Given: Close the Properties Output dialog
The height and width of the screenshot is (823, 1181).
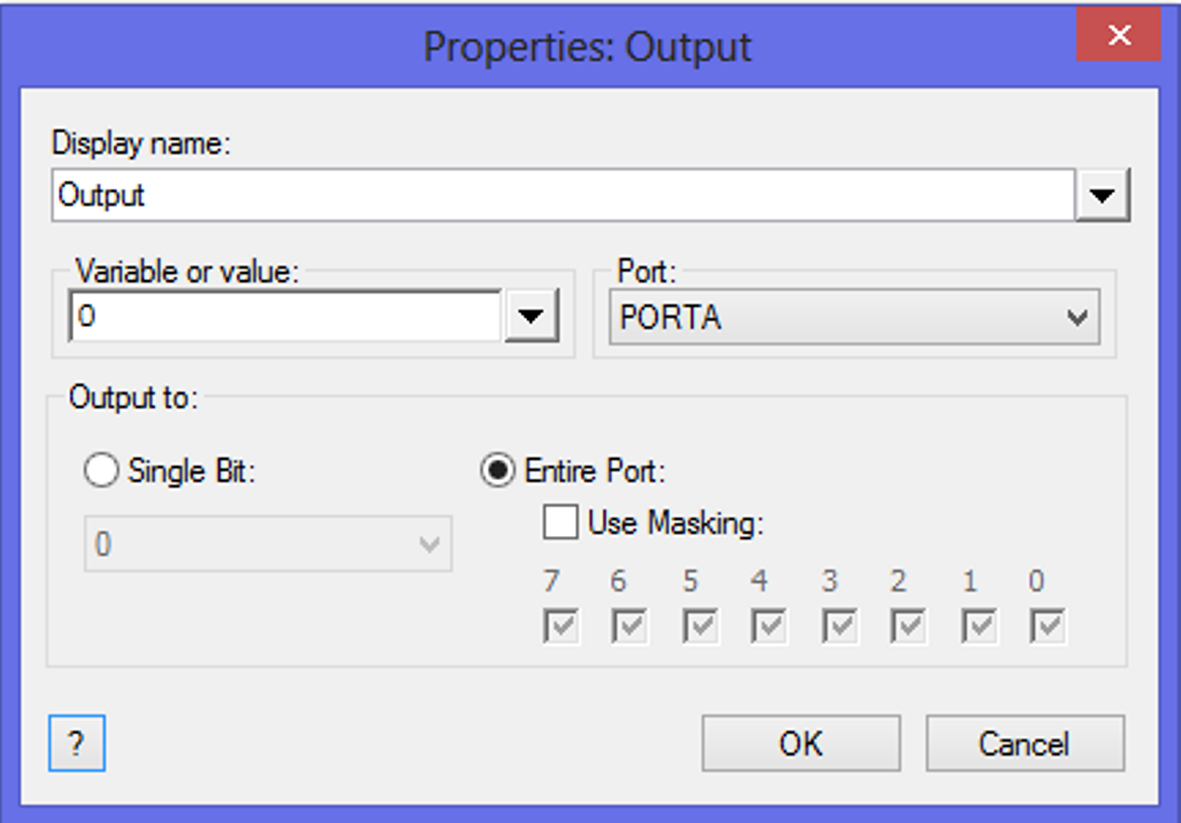Looking at the screenshot, I should [1119, 37].
